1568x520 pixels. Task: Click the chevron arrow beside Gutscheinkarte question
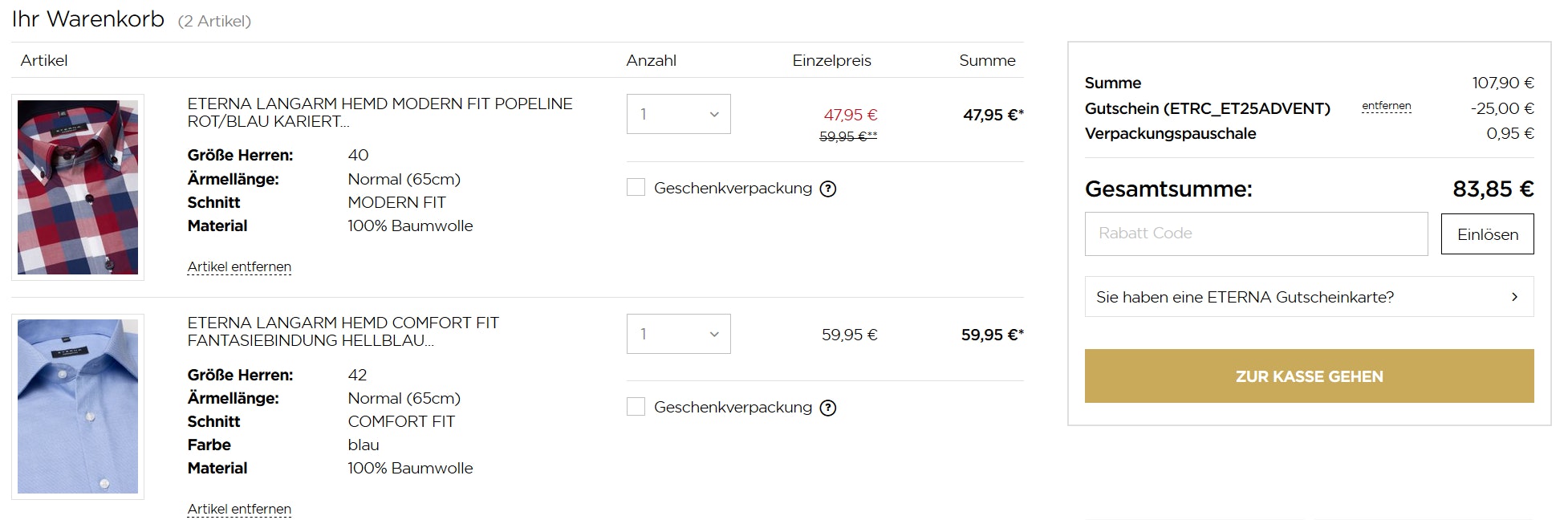[x=1514, y=297]
